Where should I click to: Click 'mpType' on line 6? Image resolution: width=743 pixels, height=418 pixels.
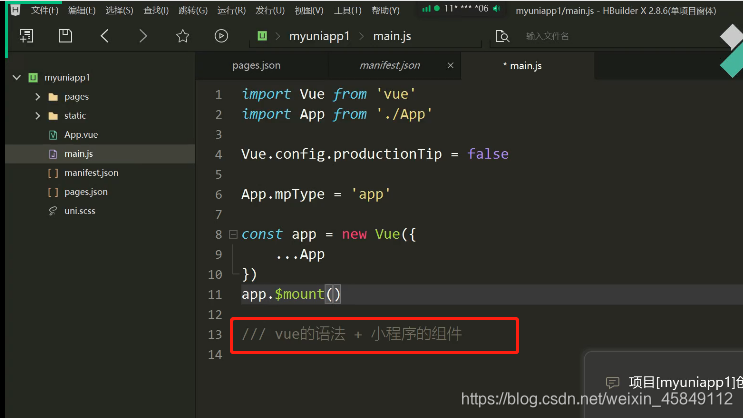click(x=299, y=194)
